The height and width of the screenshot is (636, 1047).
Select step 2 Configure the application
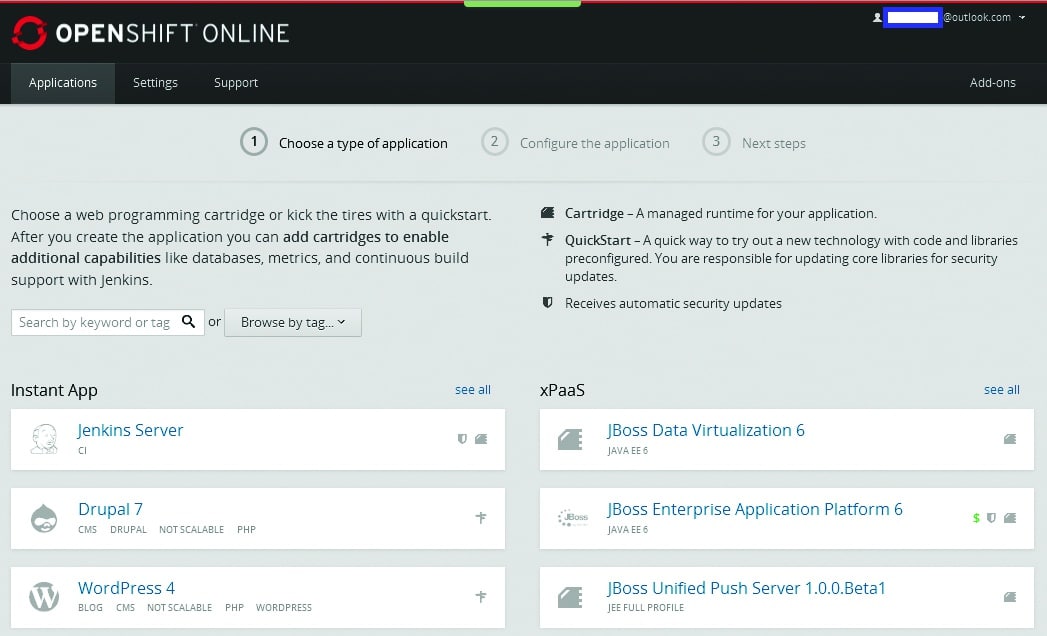tap(594, 143)
